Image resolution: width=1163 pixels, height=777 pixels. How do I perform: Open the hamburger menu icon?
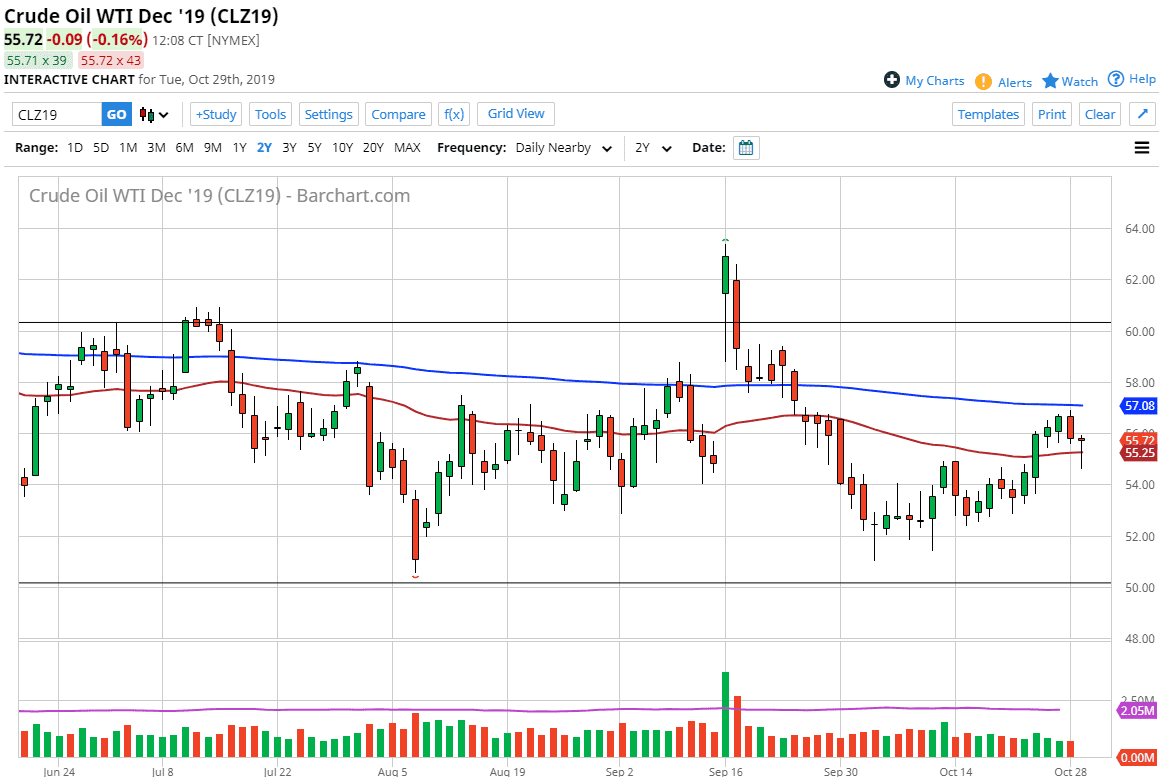1142,148
